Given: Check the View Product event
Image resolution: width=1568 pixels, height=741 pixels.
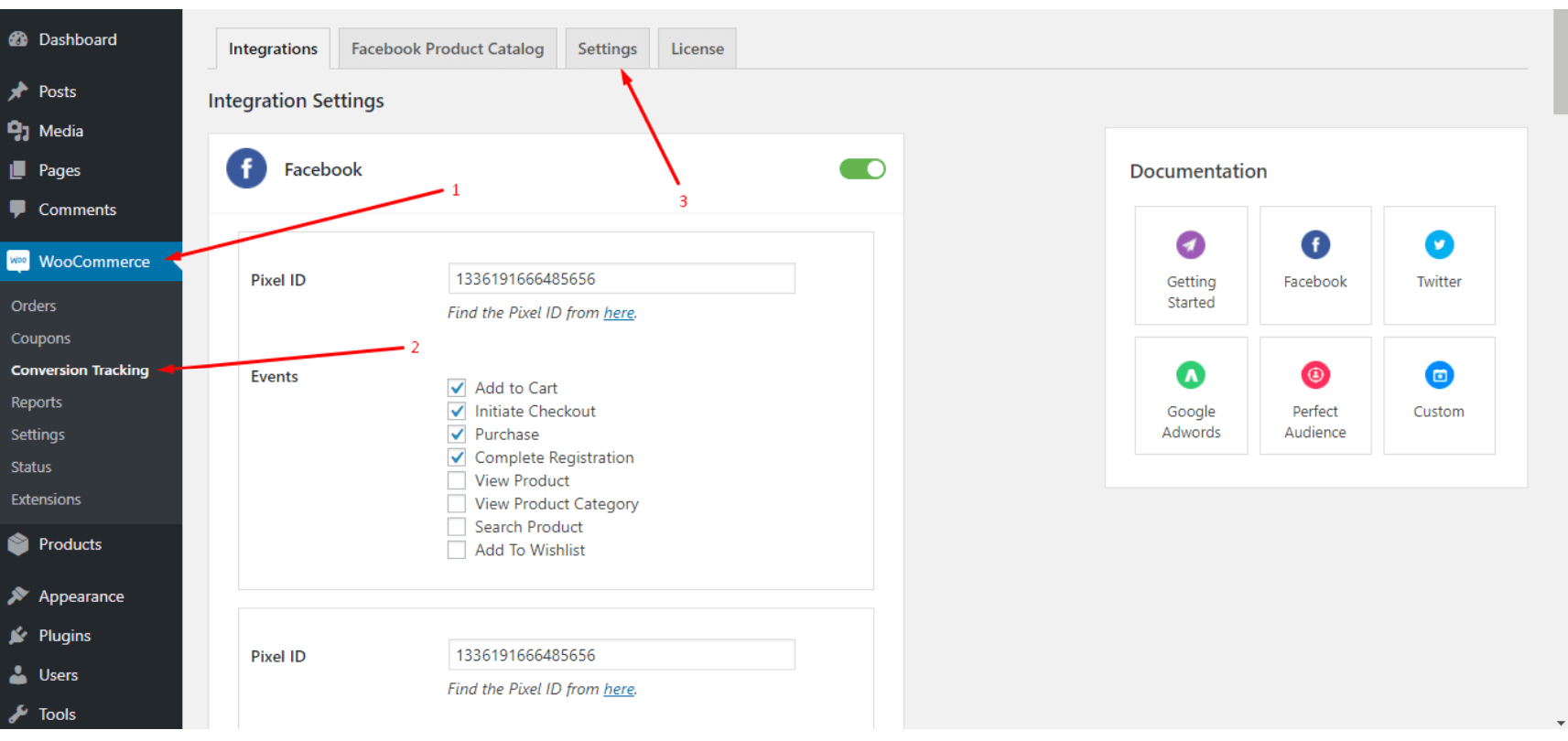Looking at the screenshot, I should [457, 480].
